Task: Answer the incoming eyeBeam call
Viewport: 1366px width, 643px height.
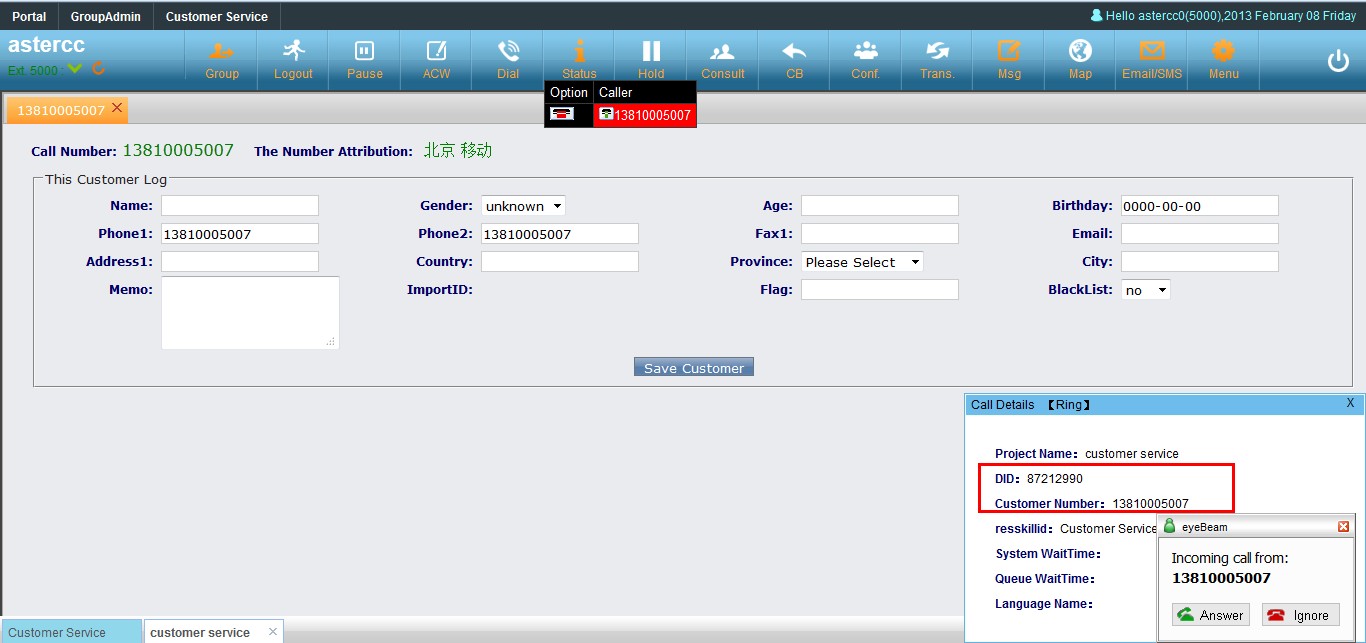Action: pos(1210,615)
